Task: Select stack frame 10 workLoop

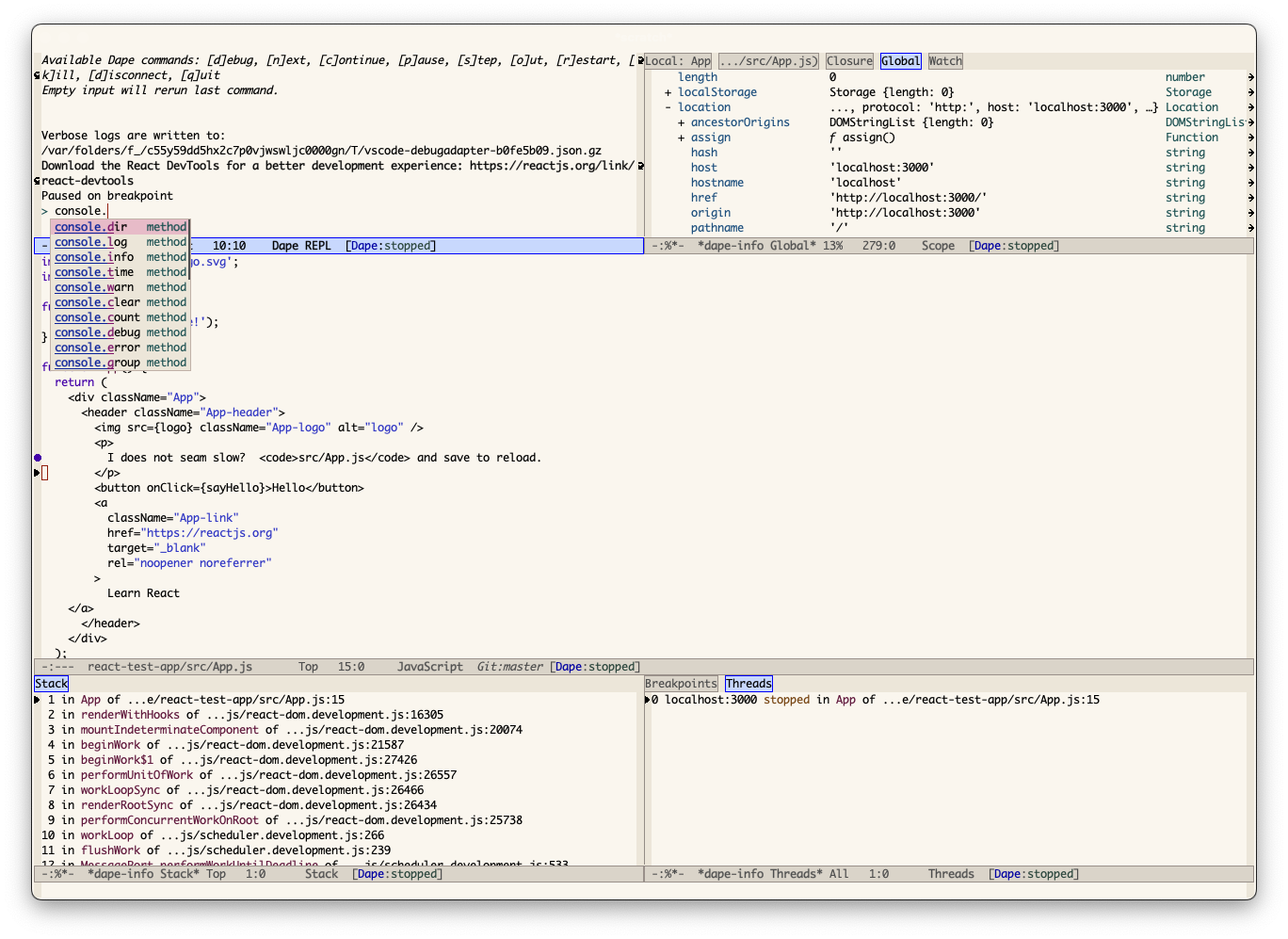Action: click(x=213, y=835)
